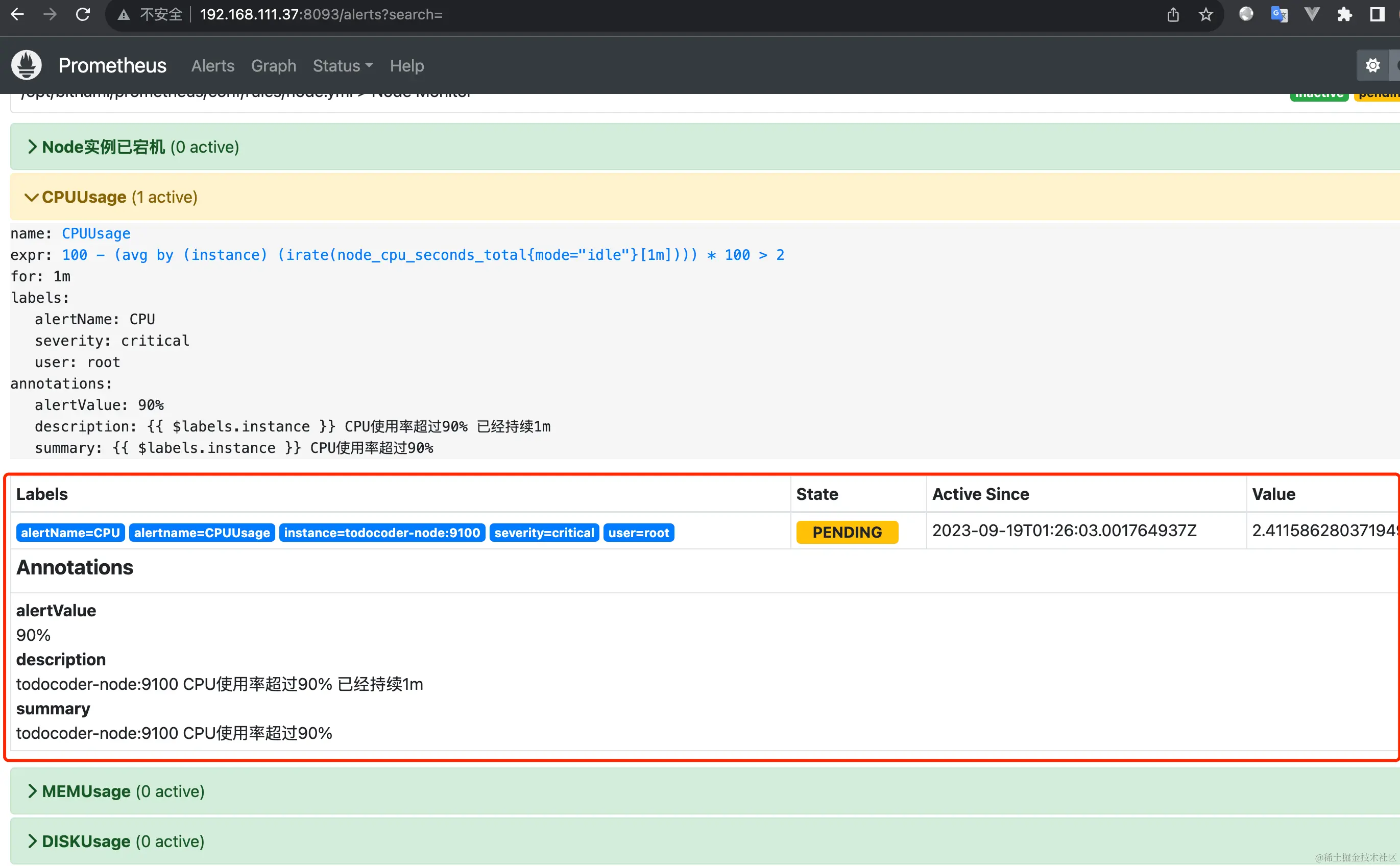Click the PENDING state badge
The height and width of the screenshot is (866, 1400).
click(x=848, y=532)
